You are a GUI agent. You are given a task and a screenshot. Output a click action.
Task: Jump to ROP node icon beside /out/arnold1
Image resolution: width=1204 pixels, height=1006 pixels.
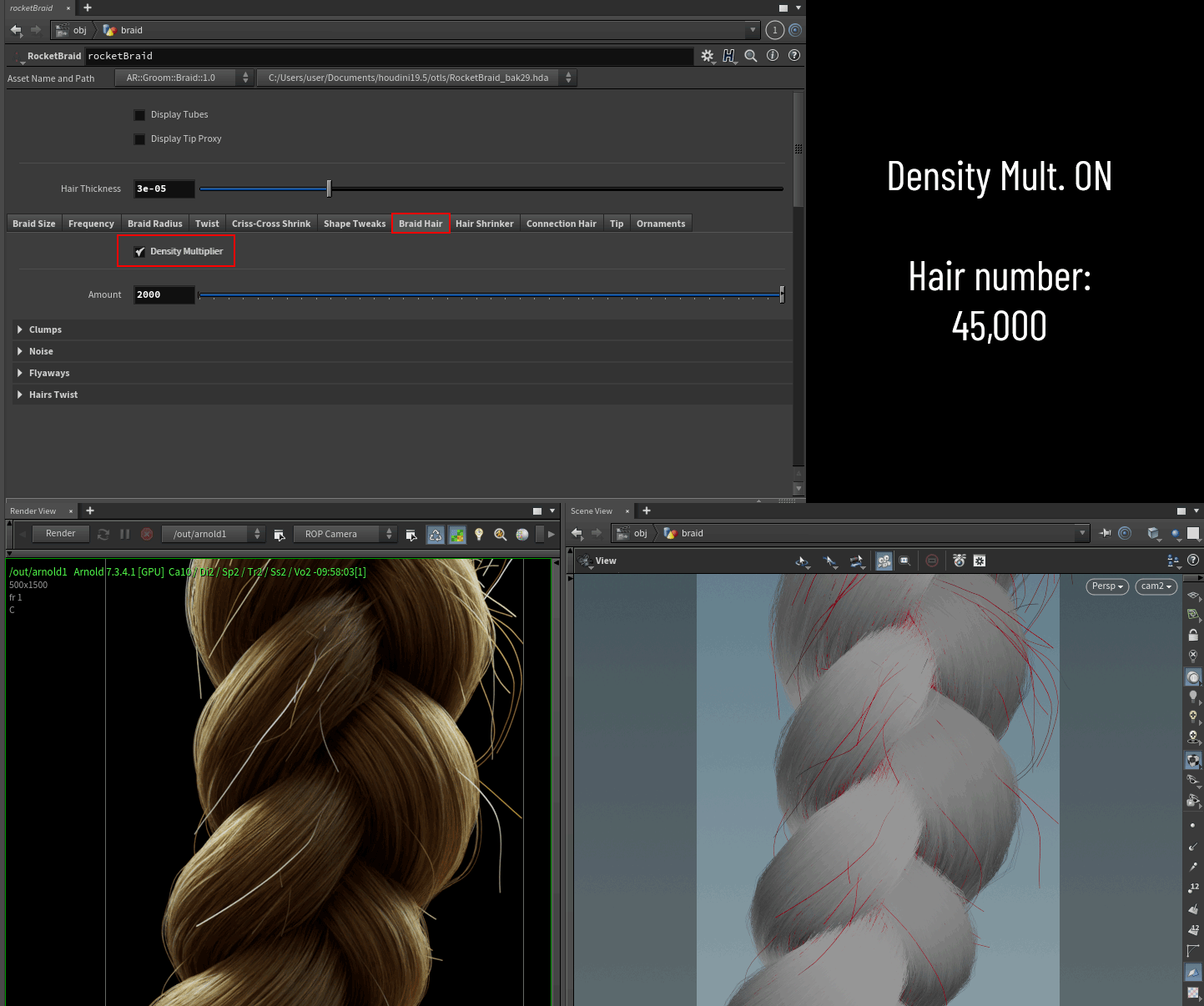[280, 535]
